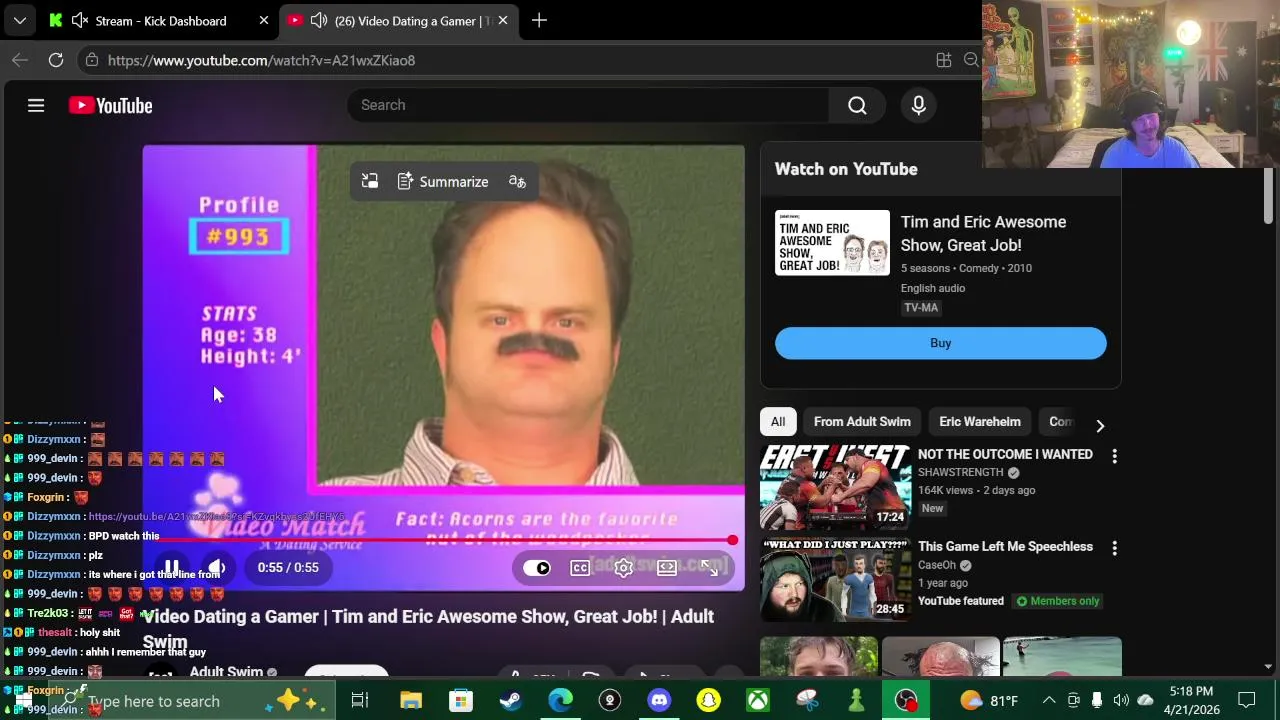This screenshot has height=720, width=1280.
Task: Click the extension grid icon in address bar
Action: coord(943,60)
